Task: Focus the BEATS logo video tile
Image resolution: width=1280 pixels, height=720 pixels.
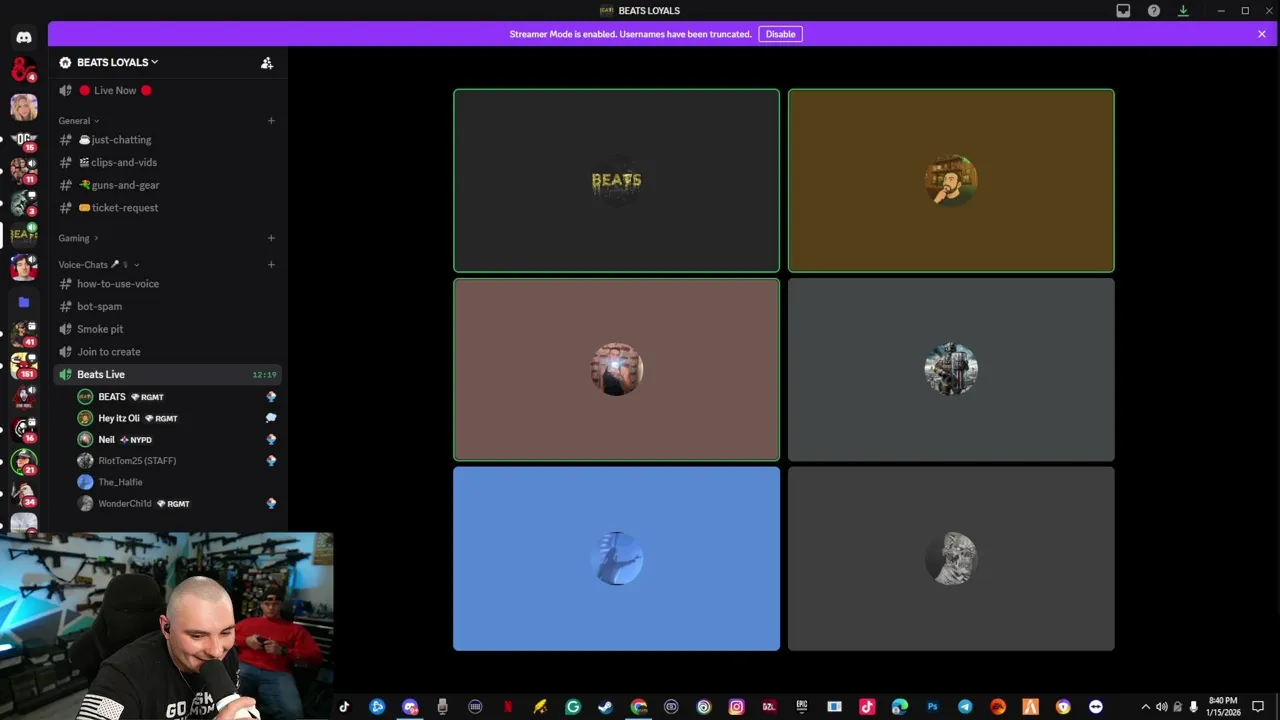Action: tap(616, 181)
